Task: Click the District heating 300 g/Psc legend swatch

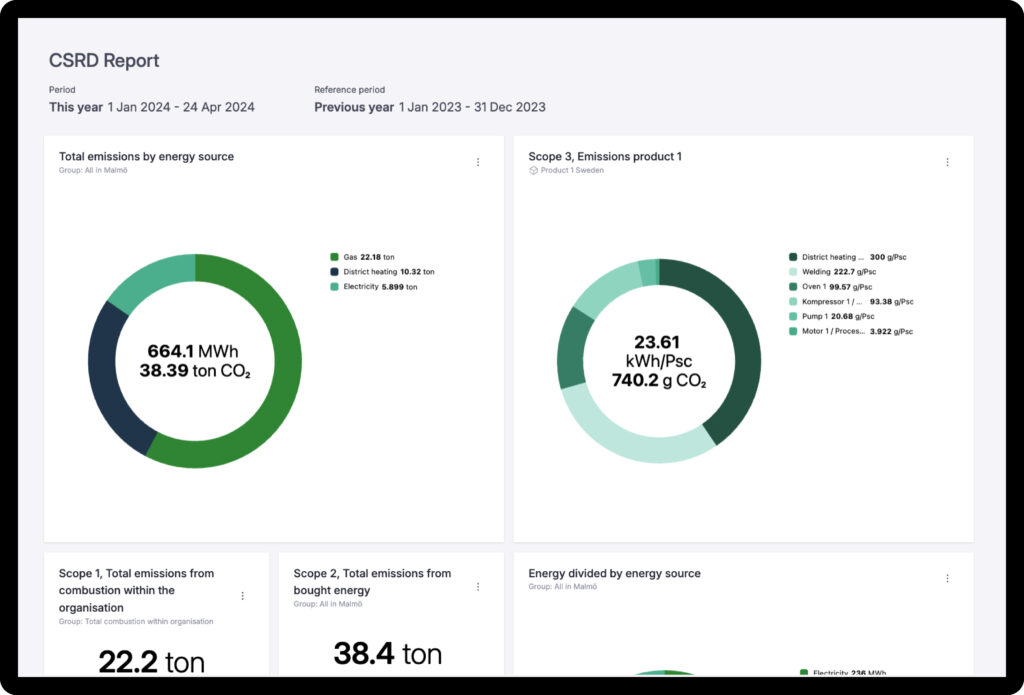Action: [793, 257]
